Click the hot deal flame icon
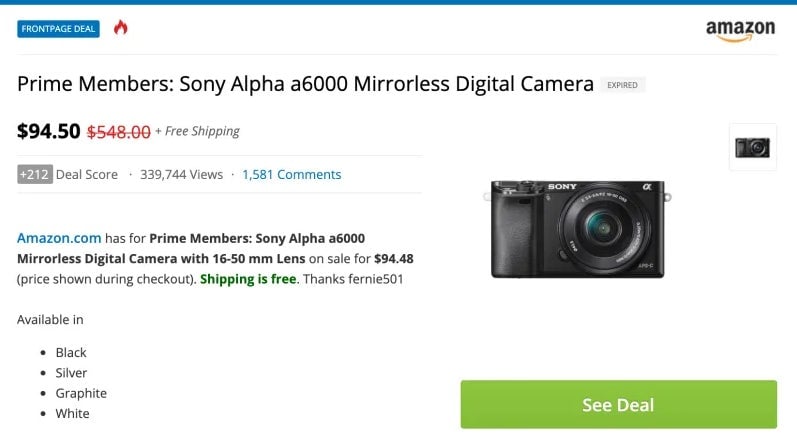 click(x=120, y=27)
